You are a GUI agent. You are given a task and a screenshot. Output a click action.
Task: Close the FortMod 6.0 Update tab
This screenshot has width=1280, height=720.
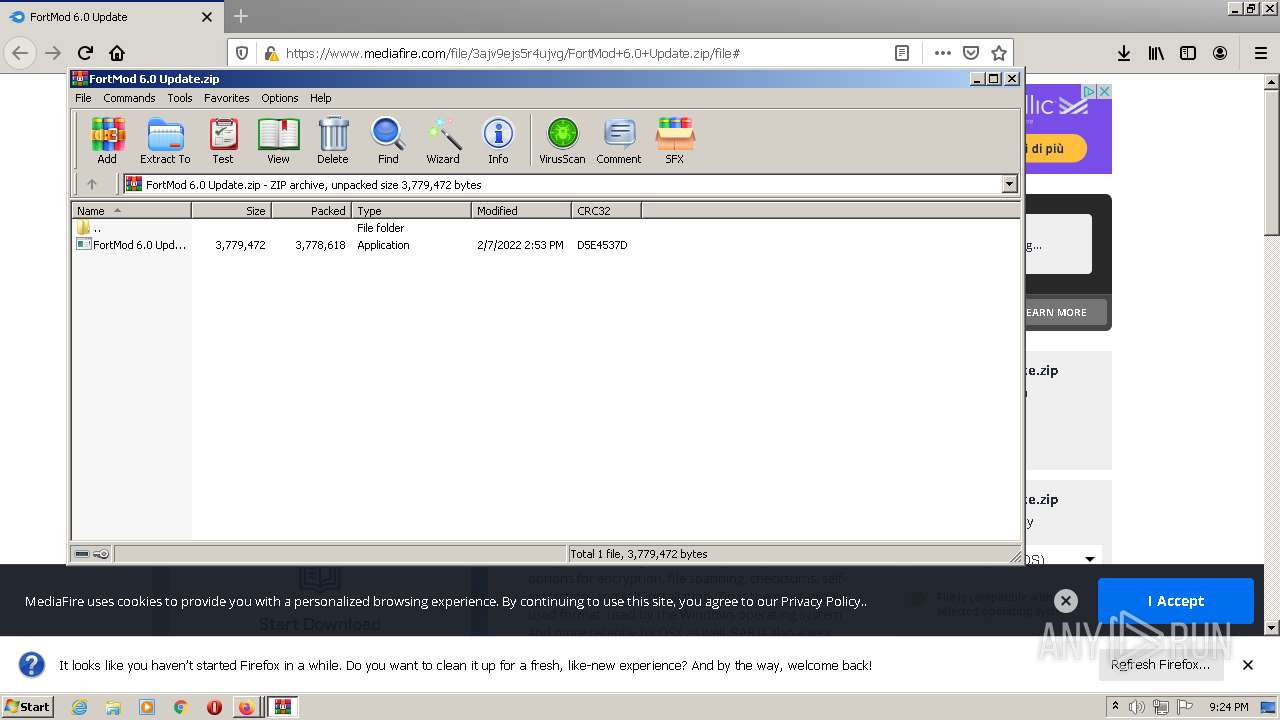207,17
